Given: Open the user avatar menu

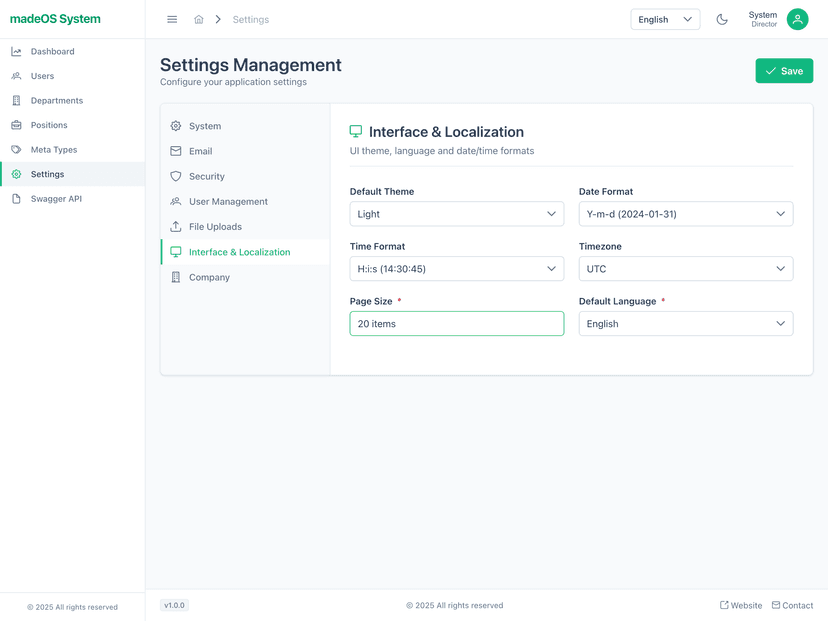Looking at the screenshot, I should point(797,20).
